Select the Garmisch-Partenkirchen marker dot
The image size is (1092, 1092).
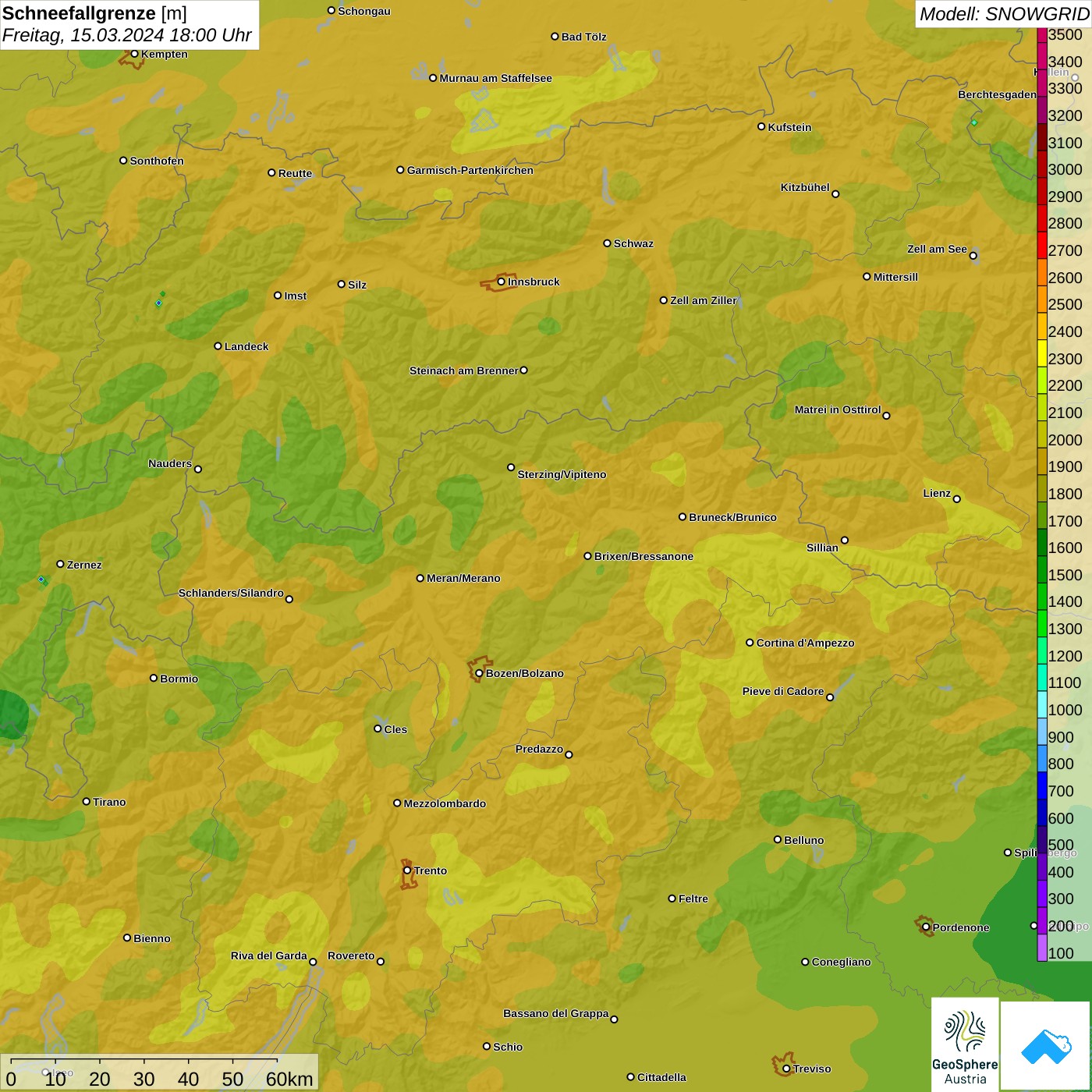click(400, 169)
